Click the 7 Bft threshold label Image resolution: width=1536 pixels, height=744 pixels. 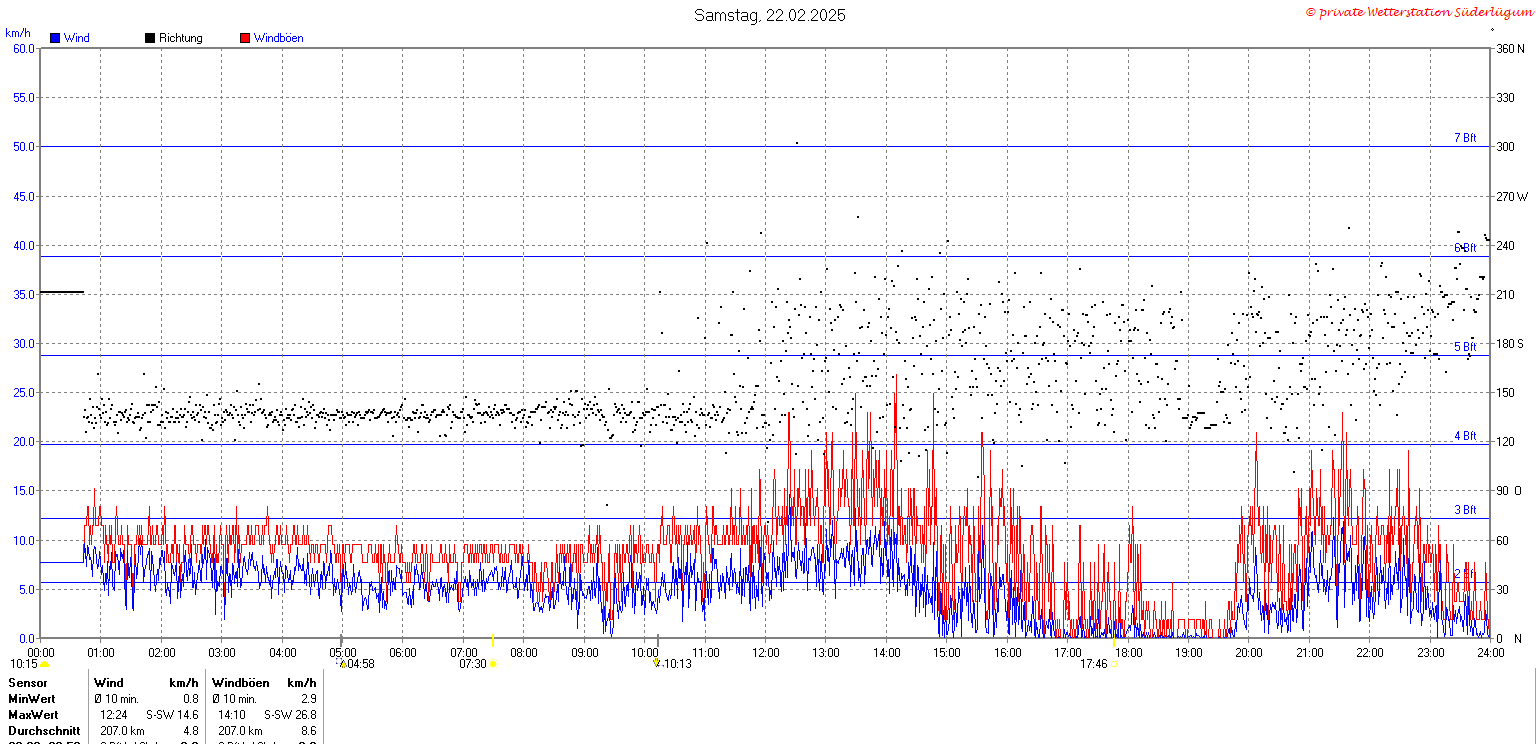[x=1464, y=138]
